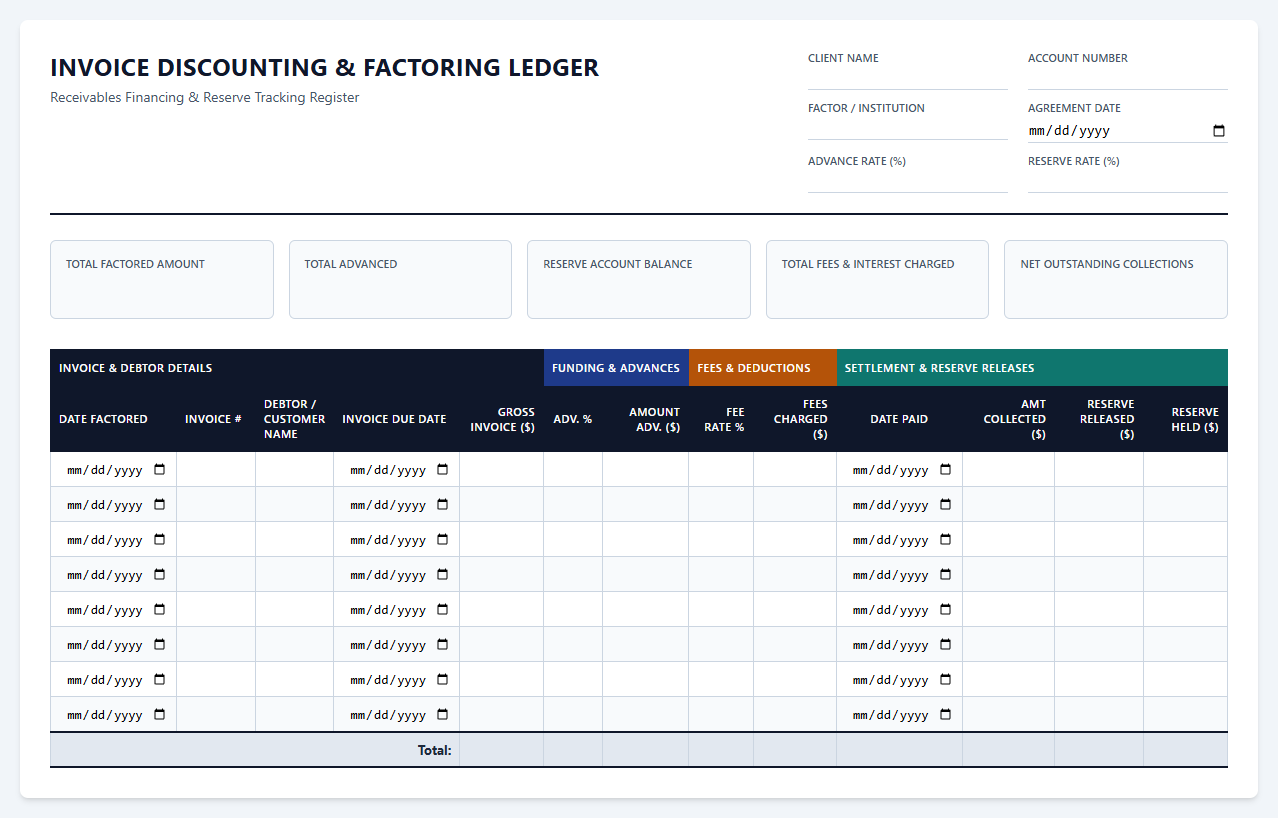Open calendar icon for sixth row Invoice Due Date

(x=443, y=644)
